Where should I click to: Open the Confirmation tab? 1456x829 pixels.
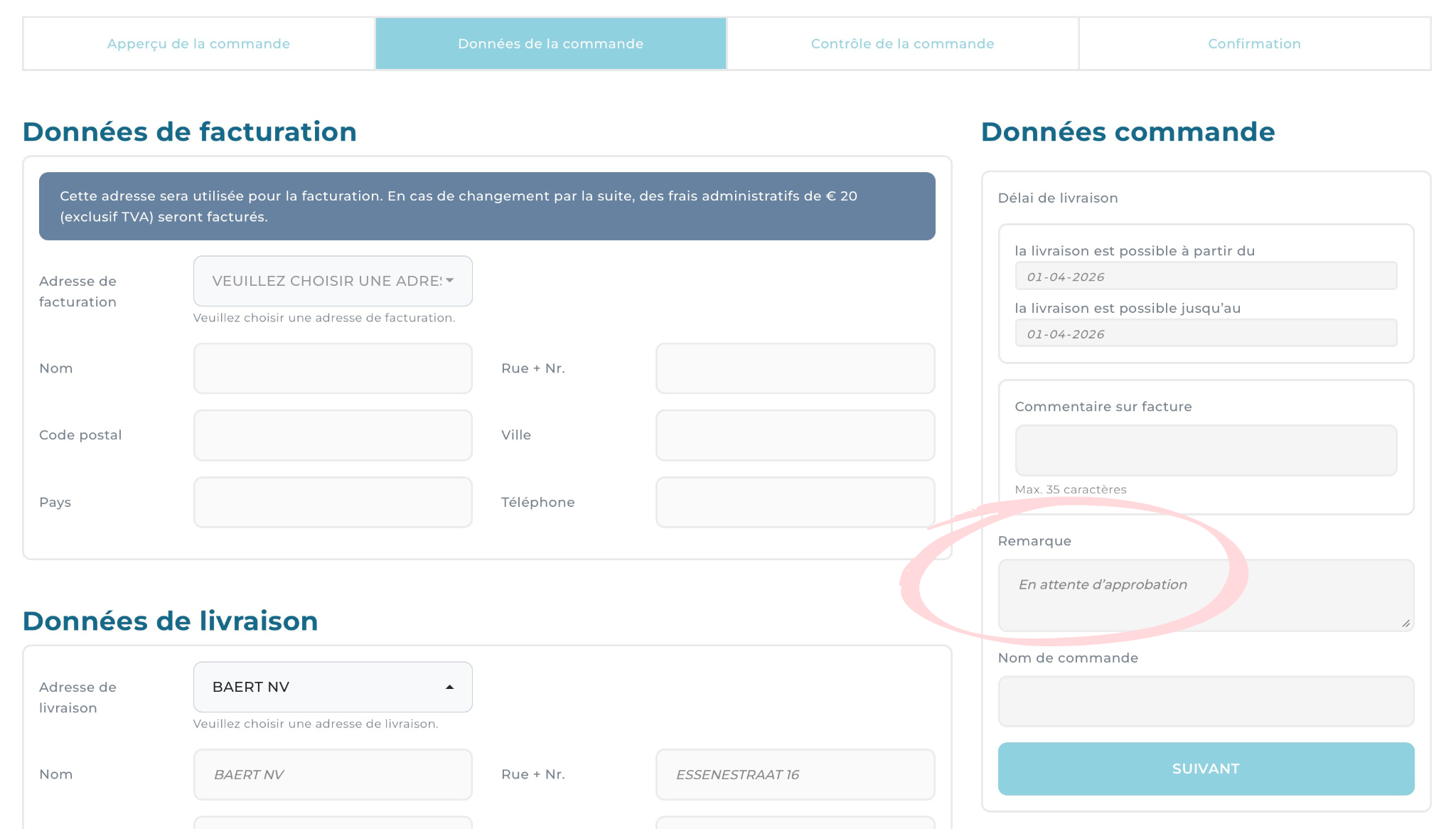click(1254, 43)
